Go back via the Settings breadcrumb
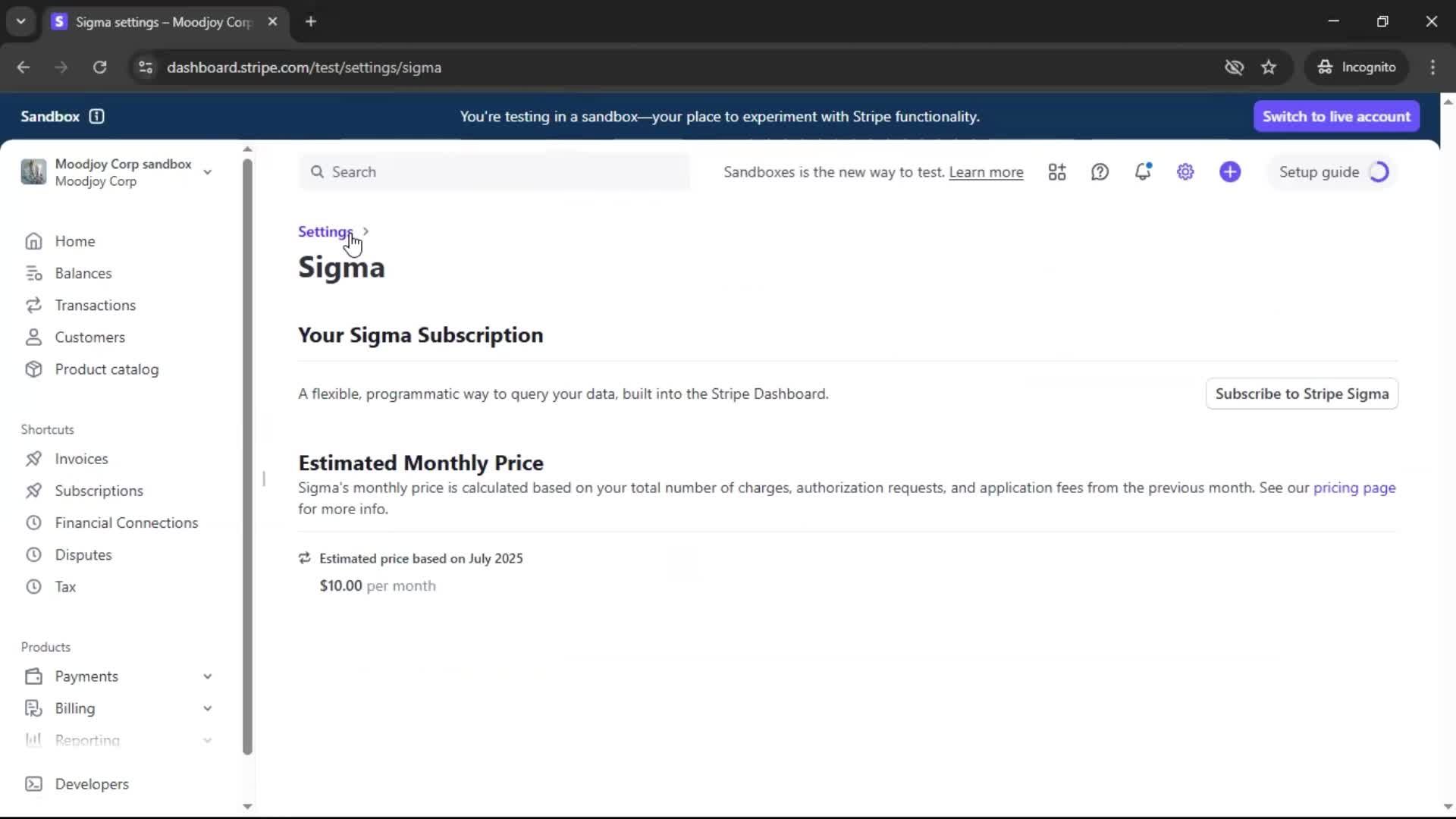 click(x=325, y=231)
